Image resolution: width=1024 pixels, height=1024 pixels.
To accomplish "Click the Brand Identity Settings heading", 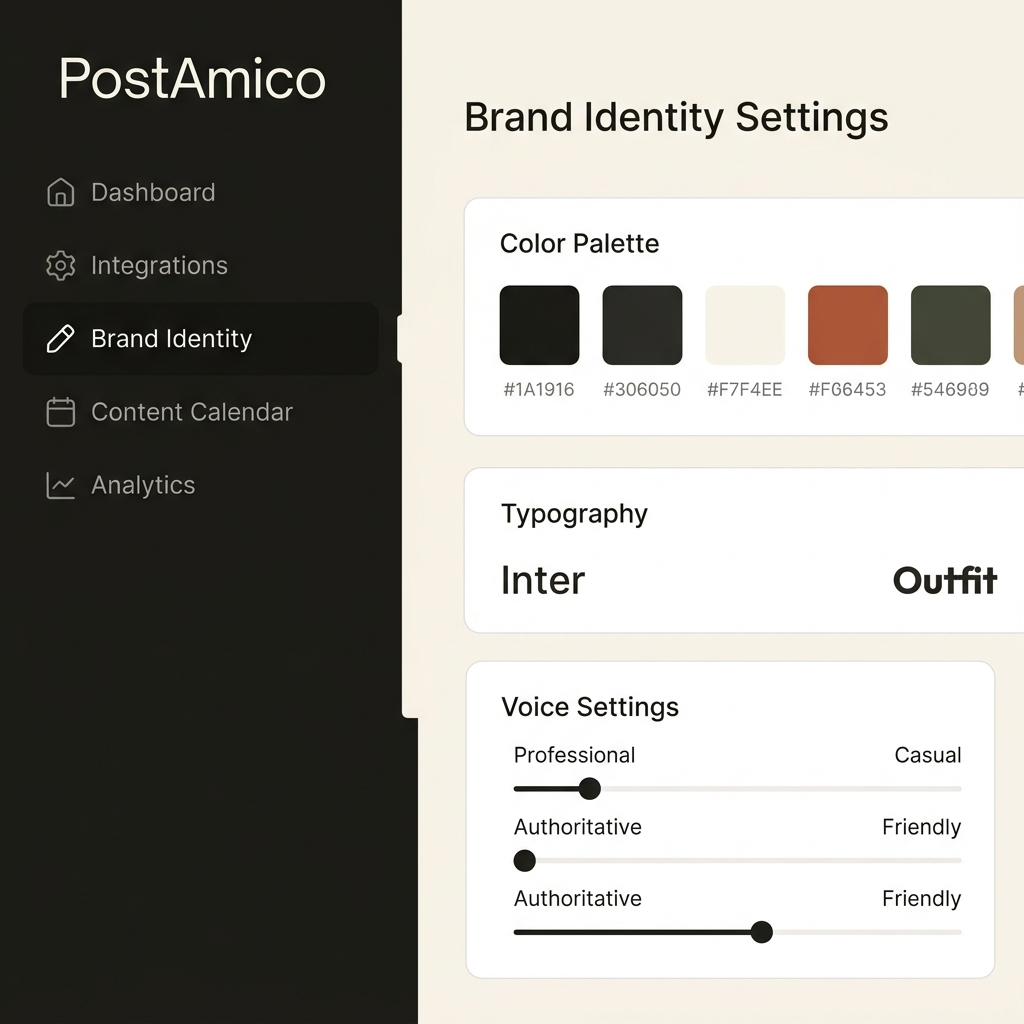I will click(676, 118).
